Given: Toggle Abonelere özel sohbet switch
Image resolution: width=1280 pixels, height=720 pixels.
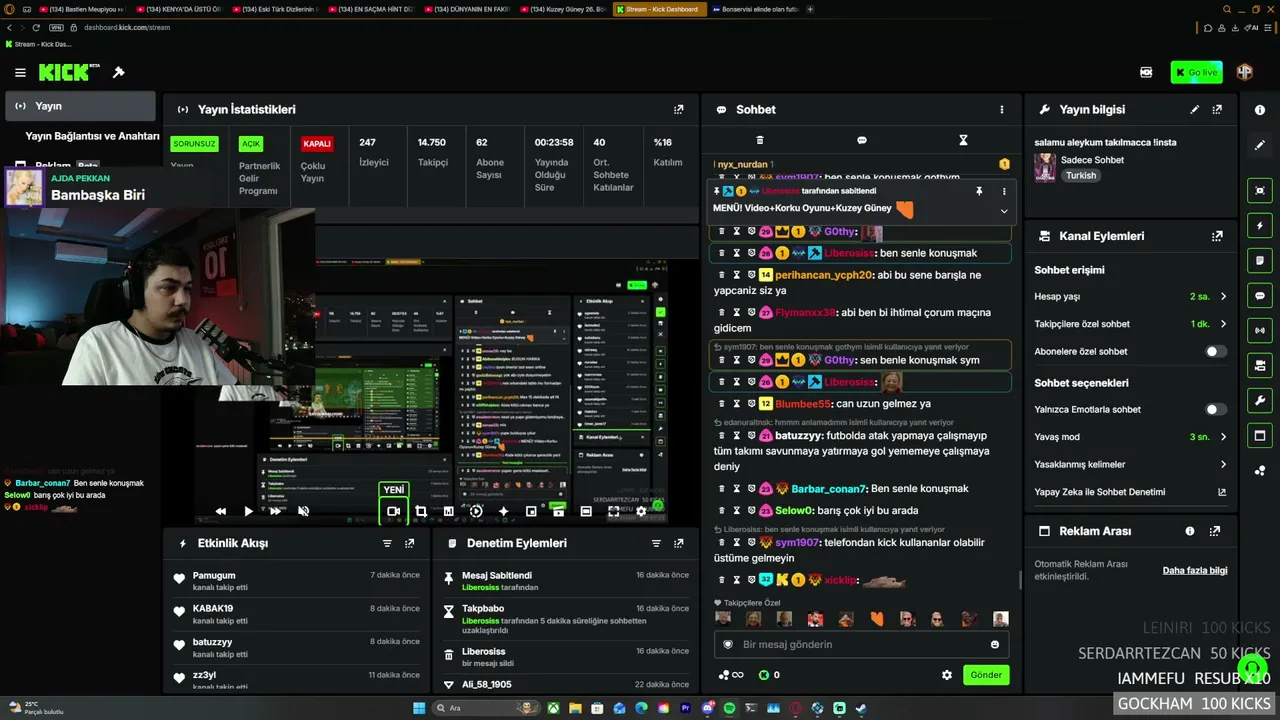Looking at the screenshot, I should click(x=1216, y=352).
